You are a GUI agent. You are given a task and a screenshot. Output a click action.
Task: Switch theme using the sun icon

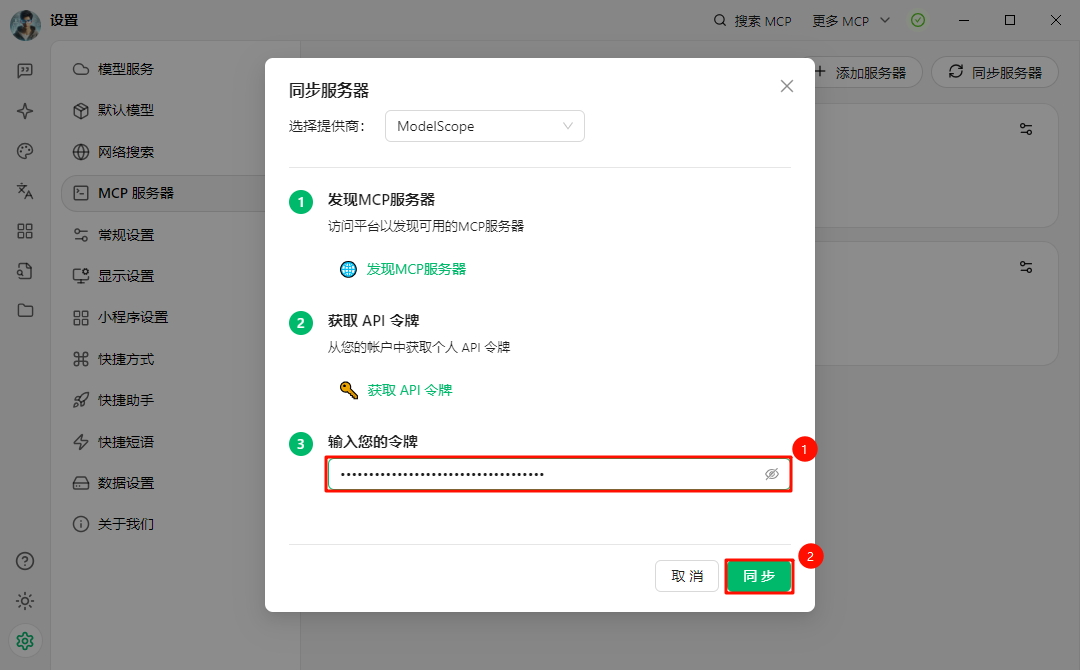pyautogui.click(x=25, y=601)
